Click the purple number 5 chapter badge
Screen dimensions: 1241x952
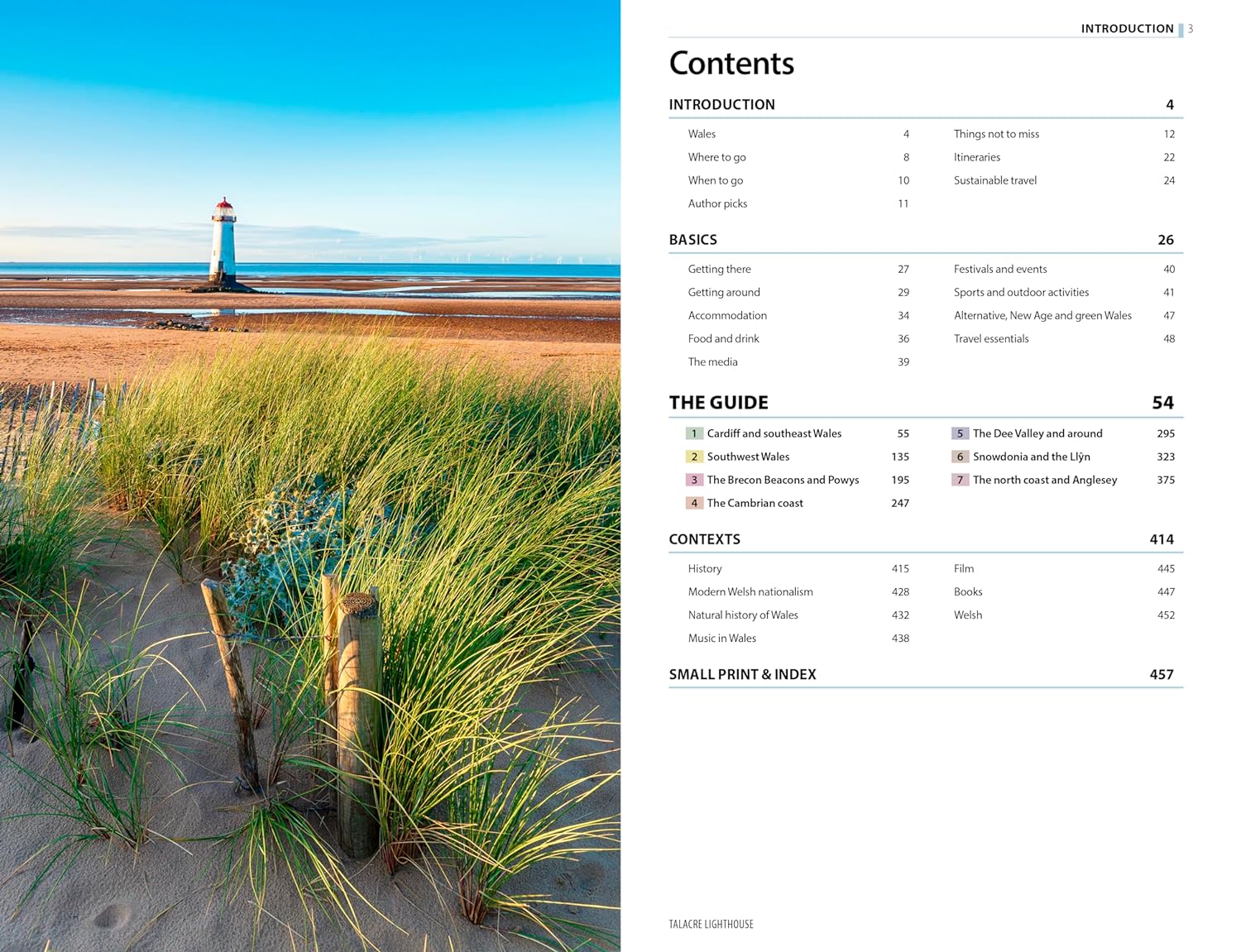click(x=960, y=433)
